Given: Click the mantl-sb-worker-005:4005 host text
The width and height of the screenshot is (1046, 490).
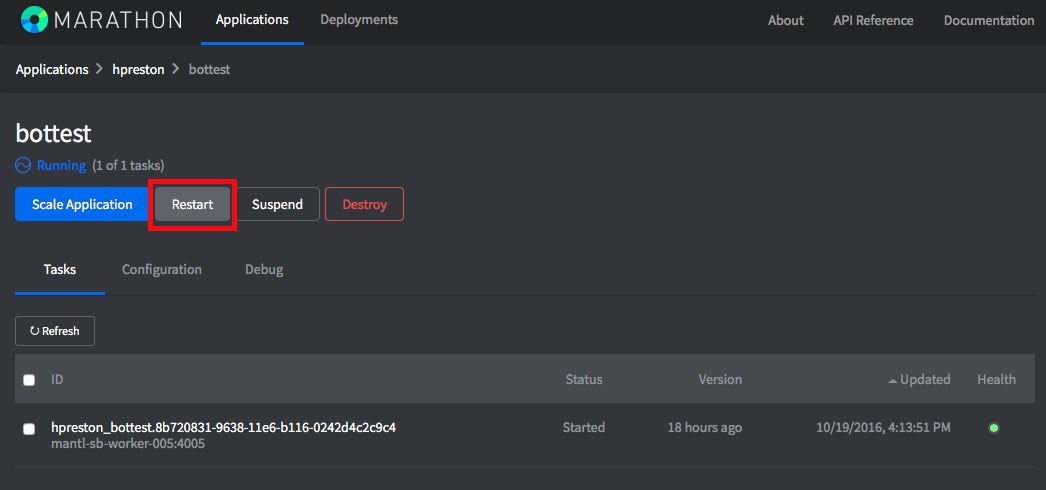Looking at the screenshot, I should 128,443.
